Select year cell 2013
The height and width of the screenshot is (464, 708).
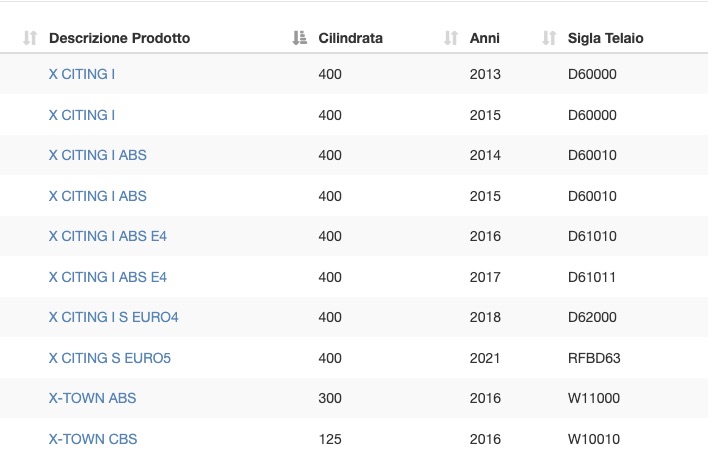485,74
